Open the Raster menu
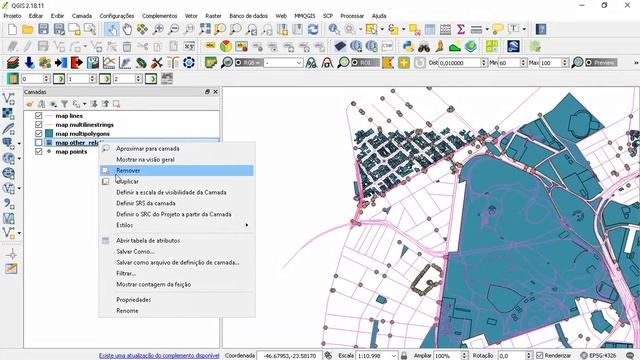The height and width of the screenshot is (360, 640). (x=213, y=16)
